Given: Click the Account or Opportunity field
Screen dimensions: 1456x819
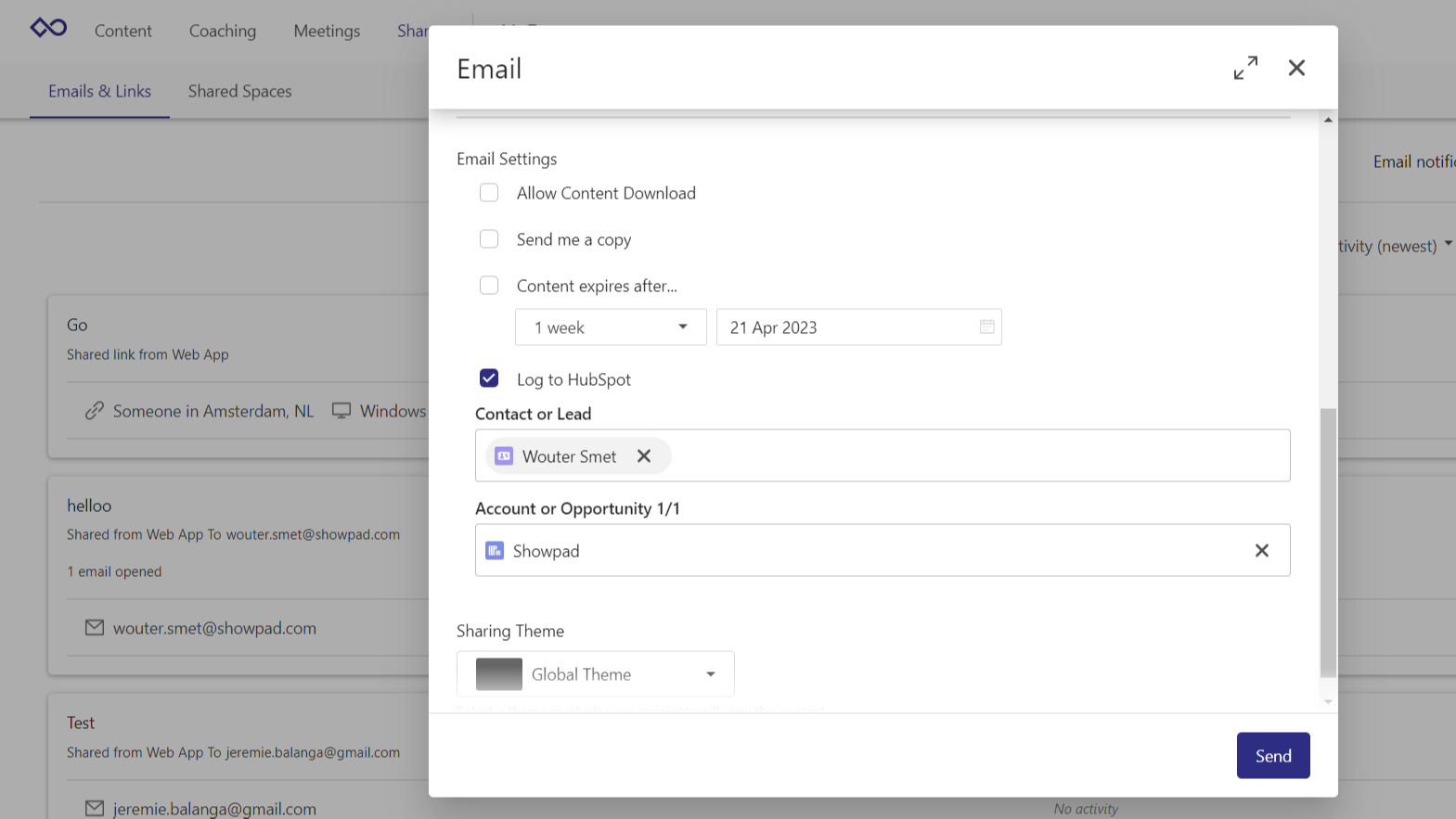Looking at the screenshot, I should (x=883, y=550).
